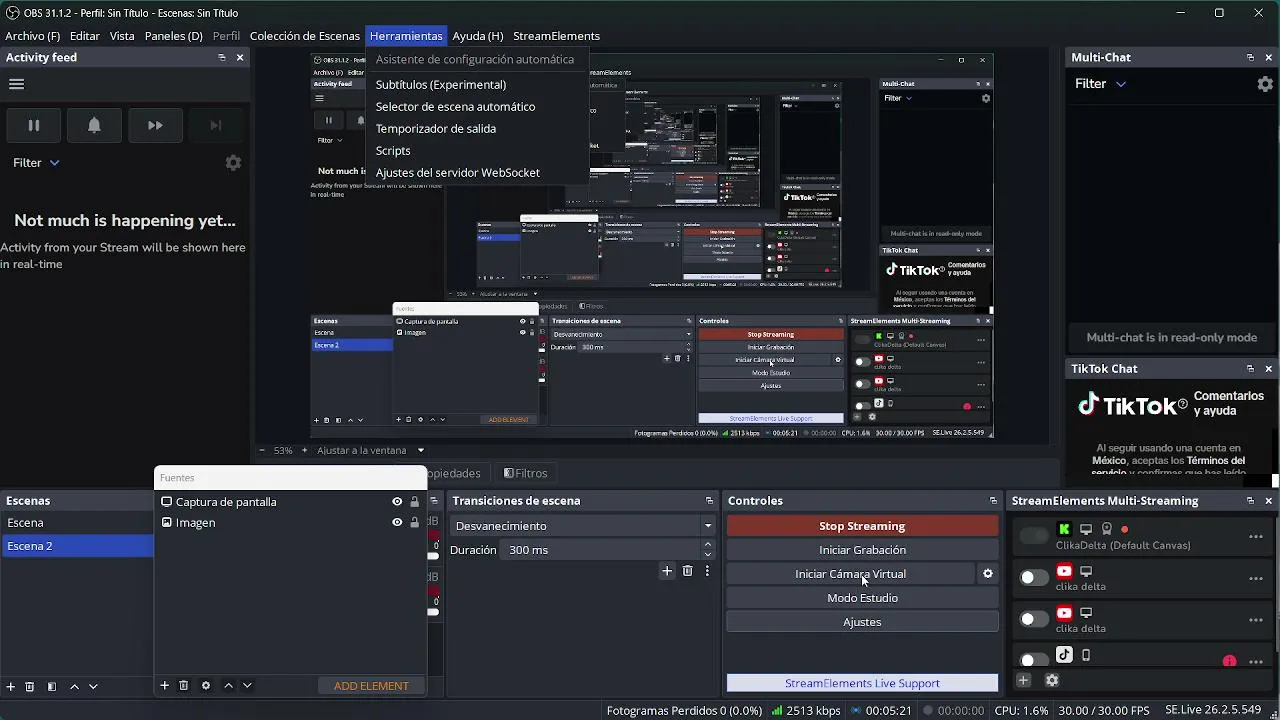Open Activity feed settings gear
This screenshot has height=720, width=1280.
click(x=233, y=162)
